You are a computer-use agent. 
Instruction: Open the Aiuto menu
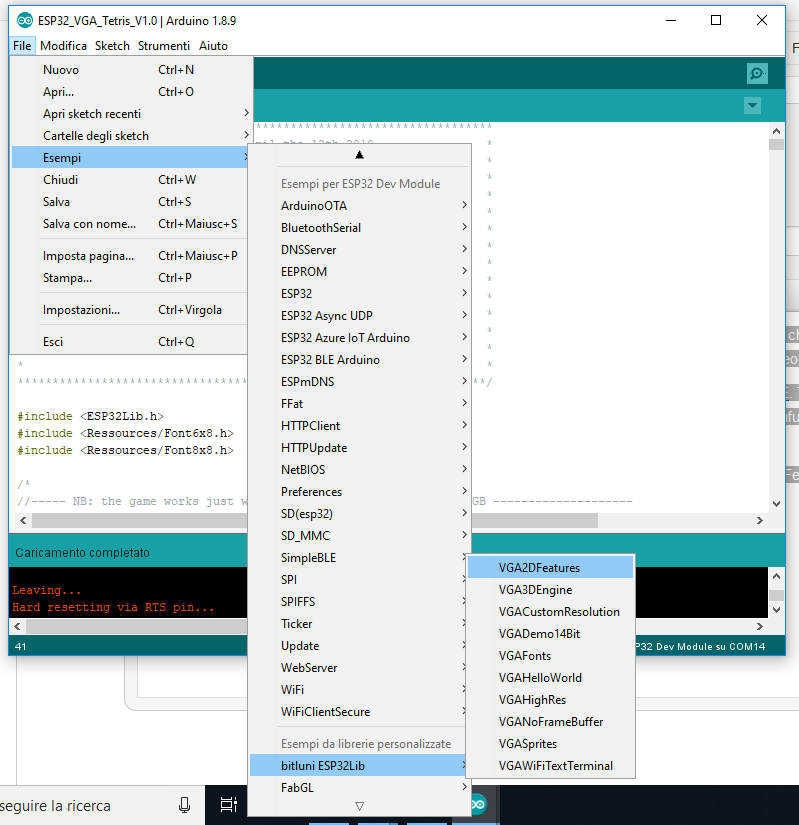213,46
